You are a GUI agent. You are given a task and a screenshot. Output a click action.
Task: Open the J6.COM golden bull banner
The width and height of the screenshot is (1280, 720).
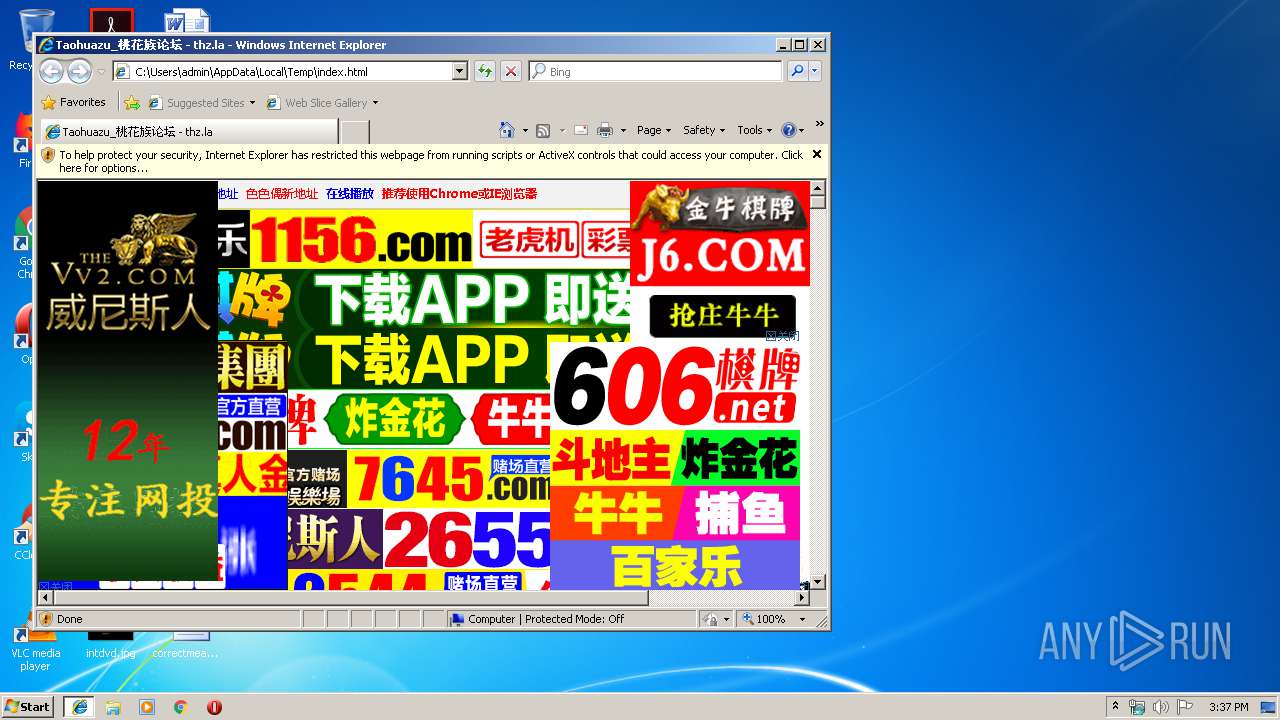pyautogui.click(x=720, y=234)
